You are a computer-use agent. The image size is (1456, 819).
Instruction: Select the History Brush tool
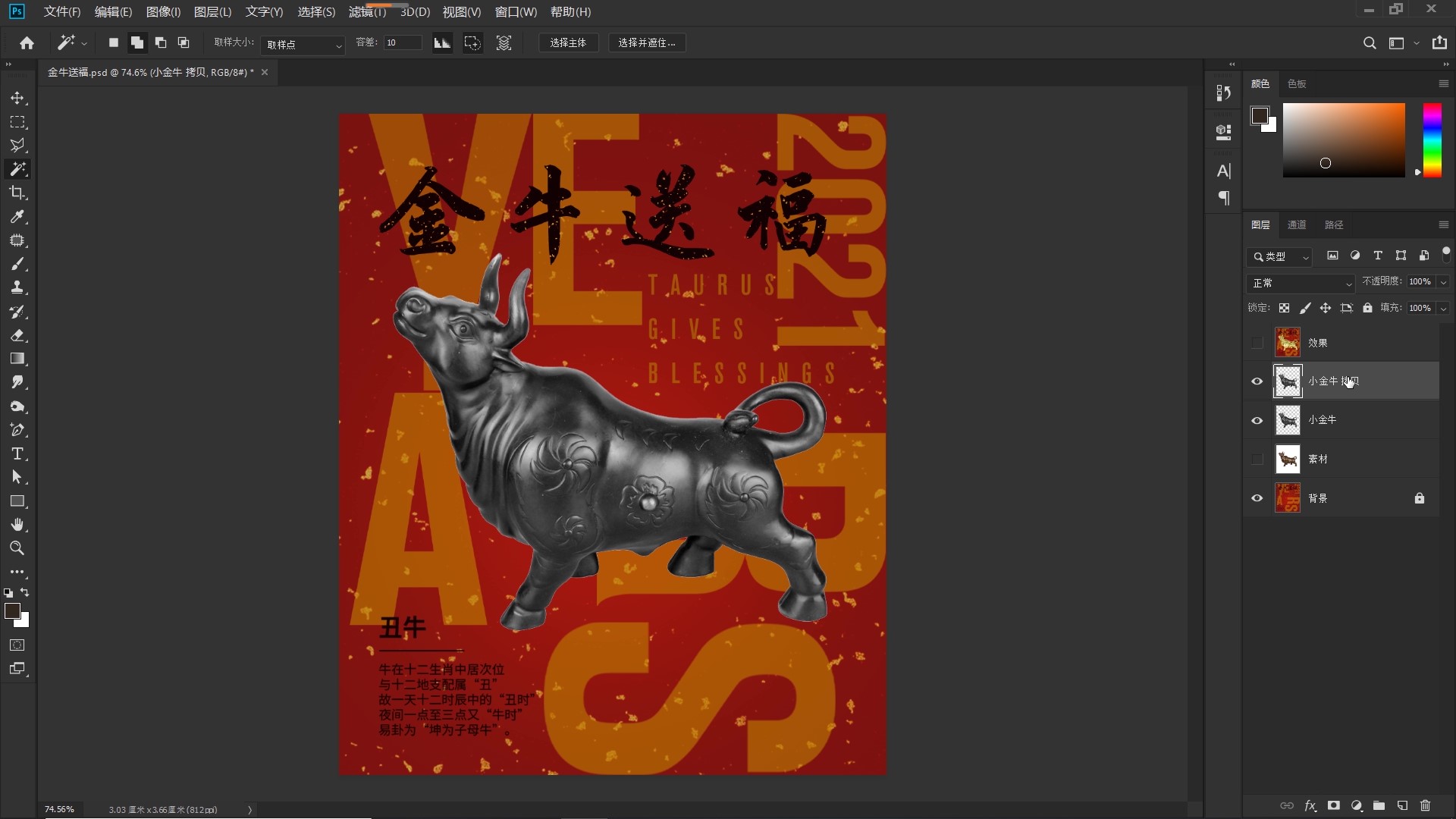pos(17,312)
